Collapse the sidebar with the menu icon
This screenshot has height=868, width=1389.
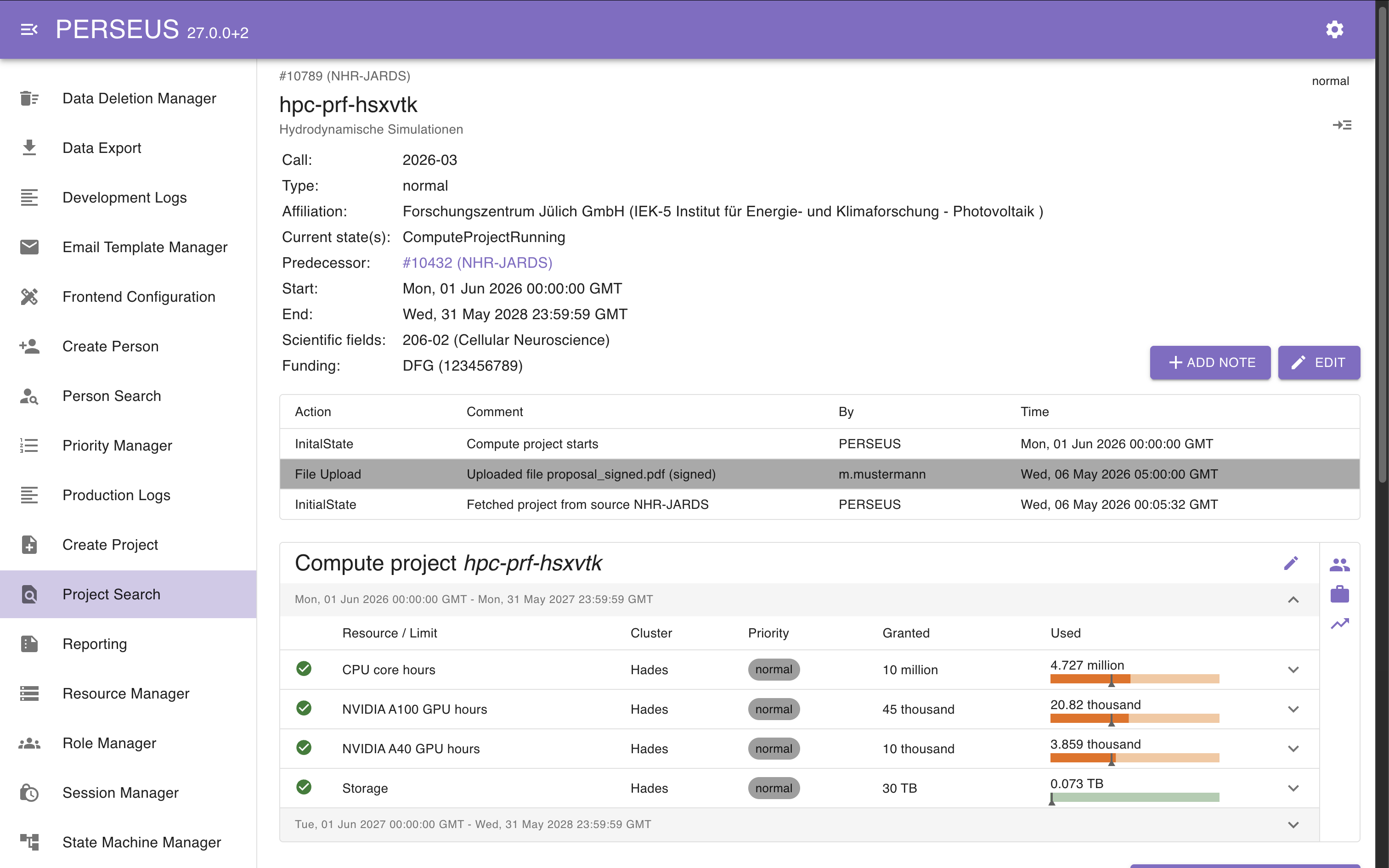[x=29, y=29]
